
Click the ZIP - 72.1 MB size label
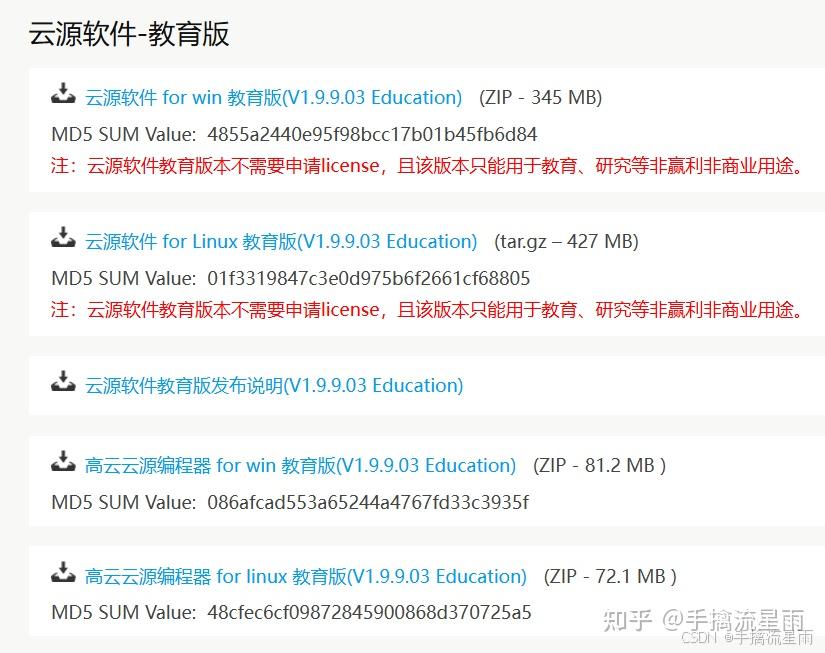point(610,577)
